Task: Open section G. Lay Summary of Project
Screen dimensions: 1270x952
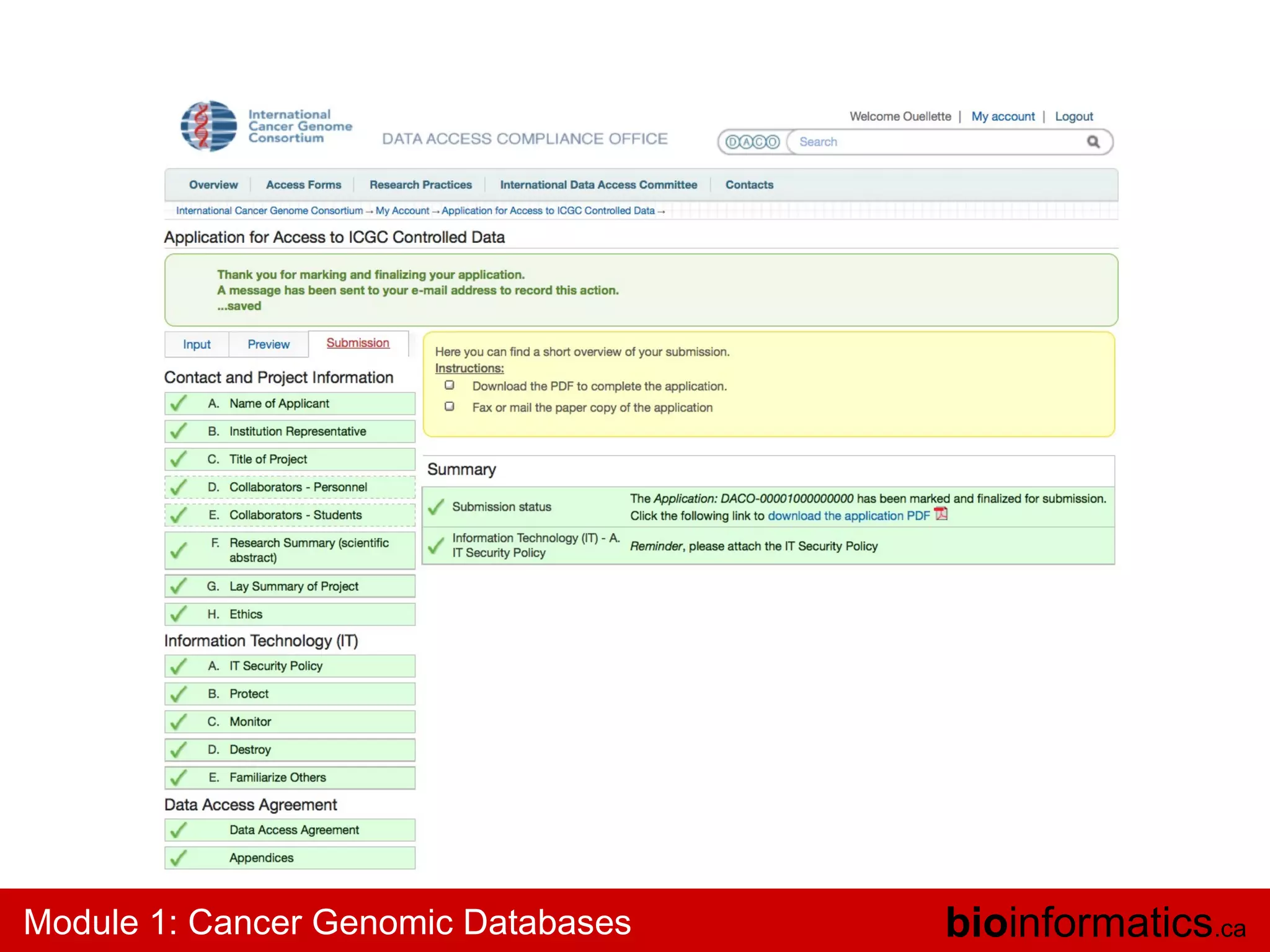Action: coord(290,586)
